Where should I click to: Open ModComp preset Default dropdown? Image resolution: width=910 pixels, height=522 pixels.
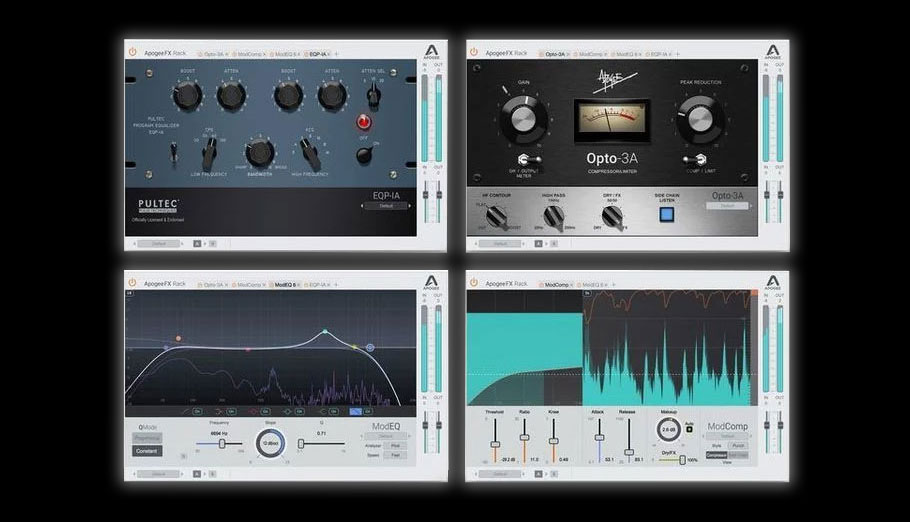point(727,436)
